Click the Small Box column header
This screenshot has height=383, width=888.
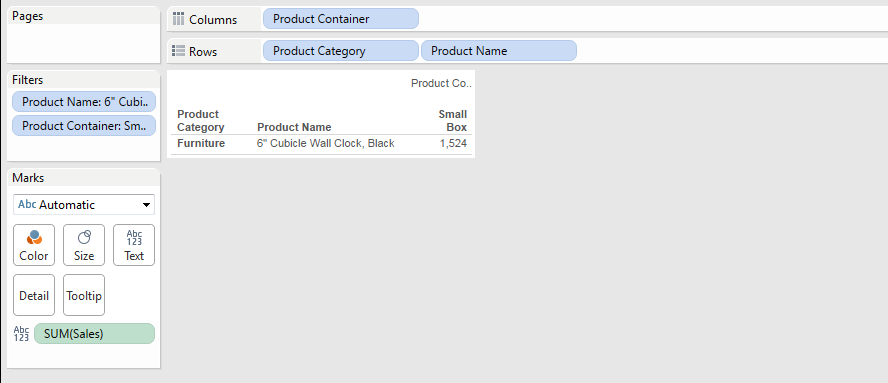point(452,121)
